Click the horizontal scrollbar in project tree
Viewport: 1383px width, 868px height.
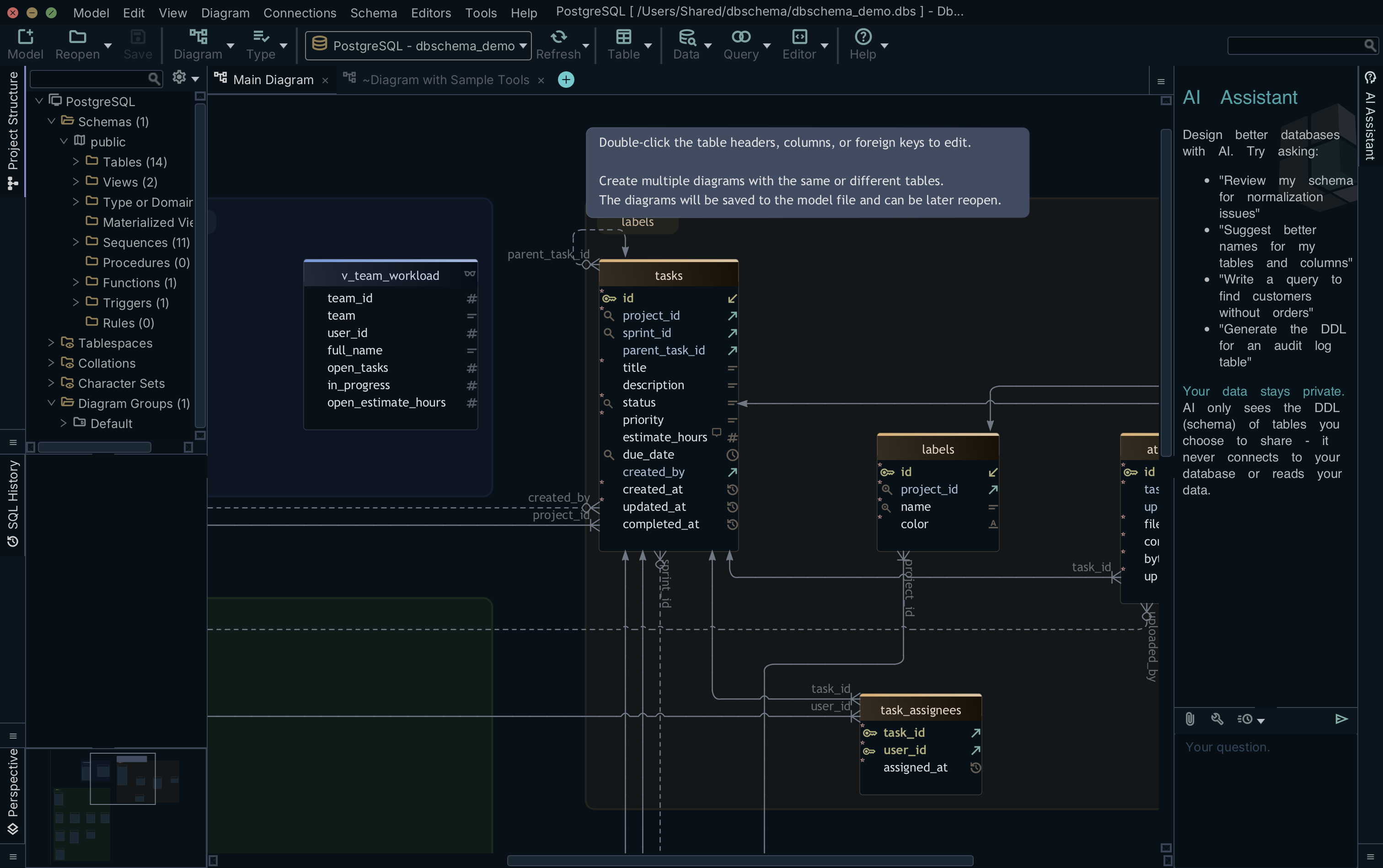pos(94,447)
